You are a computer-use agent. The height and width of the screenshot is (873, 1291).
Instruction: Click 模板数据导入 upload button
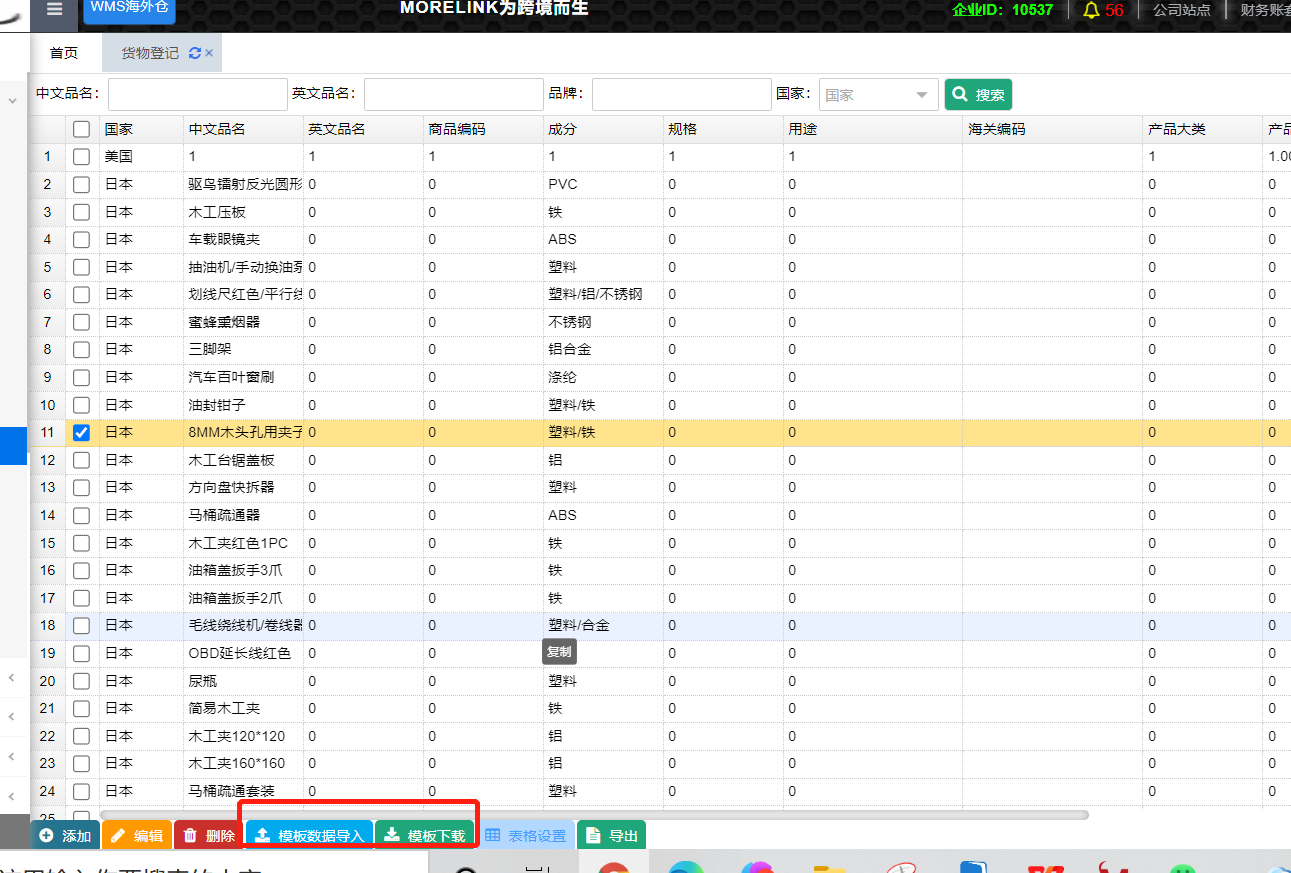click(309, 835)
